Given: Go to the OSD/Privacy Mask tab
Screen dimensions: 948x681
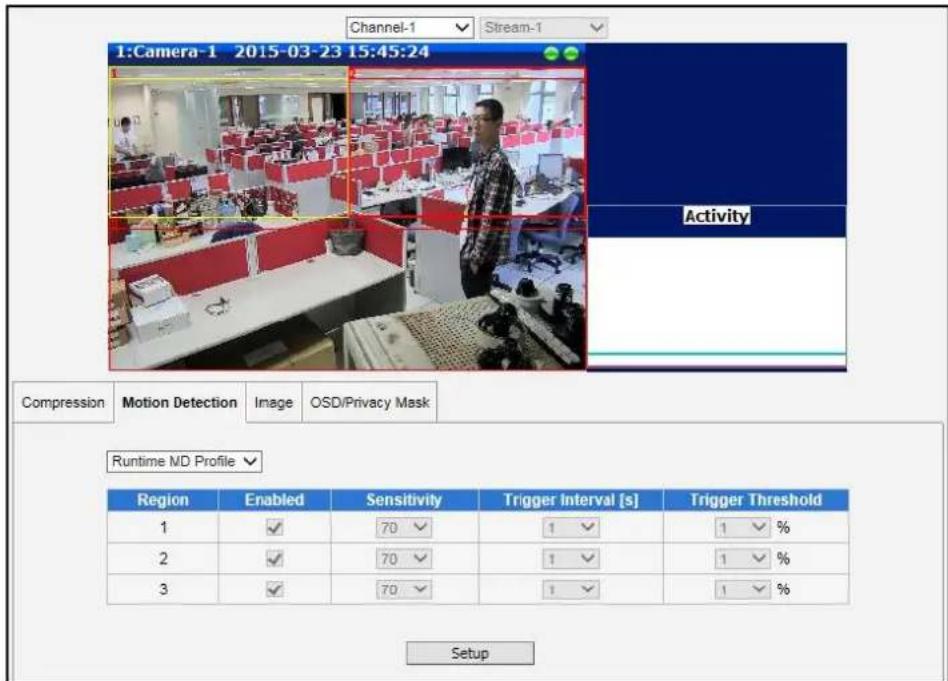Looking at the screenshot, I should 369,403.
